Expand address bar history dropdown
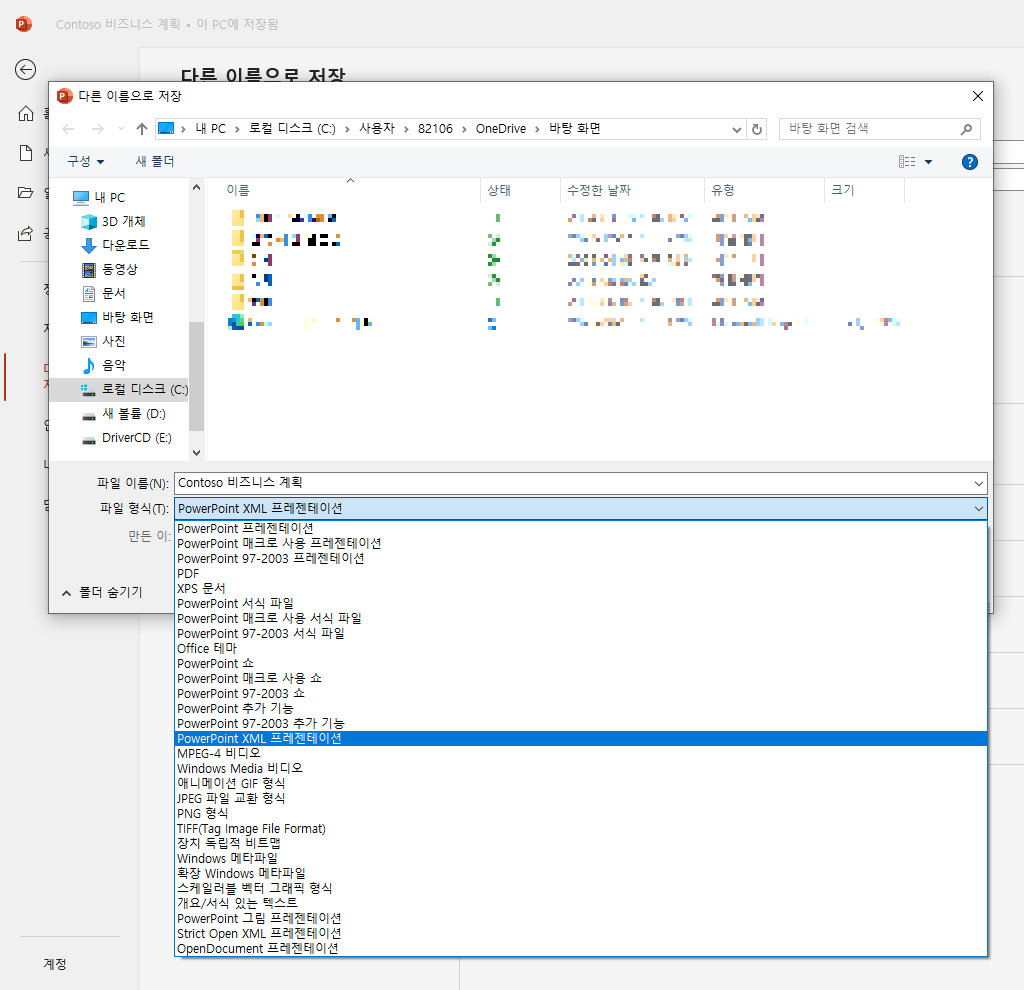Screen dimensions: 1024x990 [737, 129]
